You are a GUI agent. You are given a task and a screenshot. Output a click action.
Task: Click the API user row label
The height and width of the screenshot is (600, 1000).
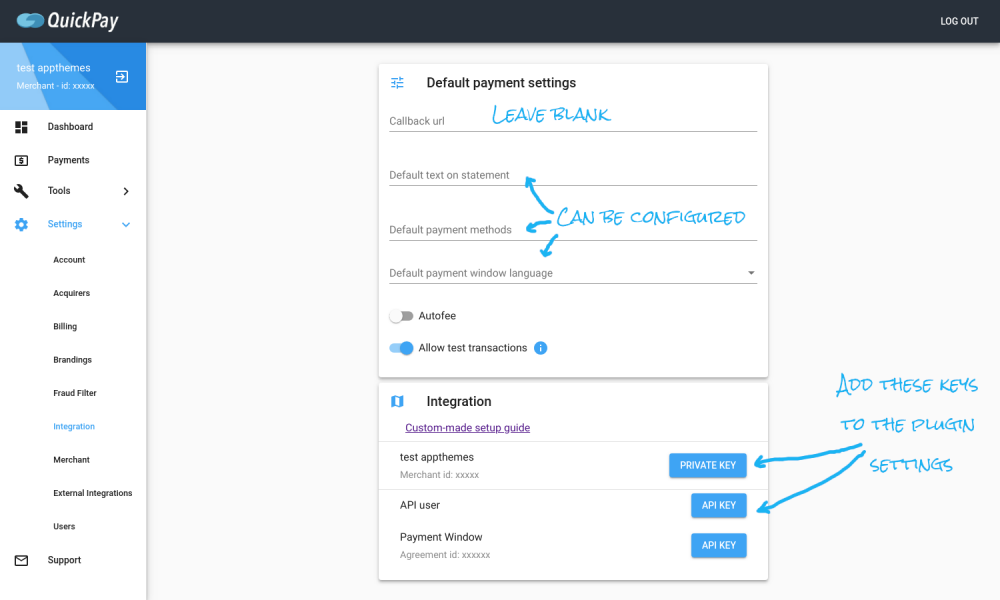(x=420, y=505)
